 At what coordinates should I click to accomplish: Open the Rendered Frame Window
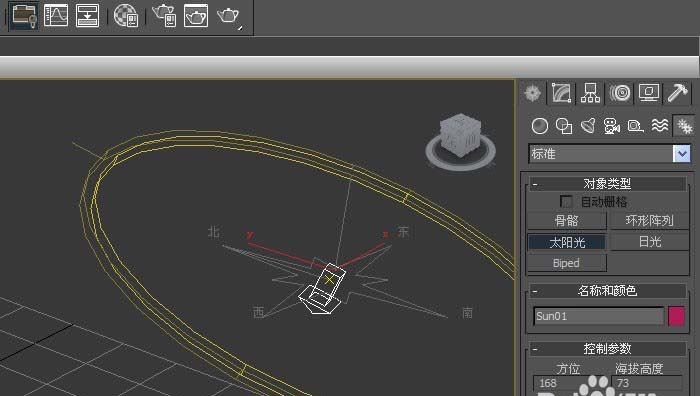[x=196, y=16]
